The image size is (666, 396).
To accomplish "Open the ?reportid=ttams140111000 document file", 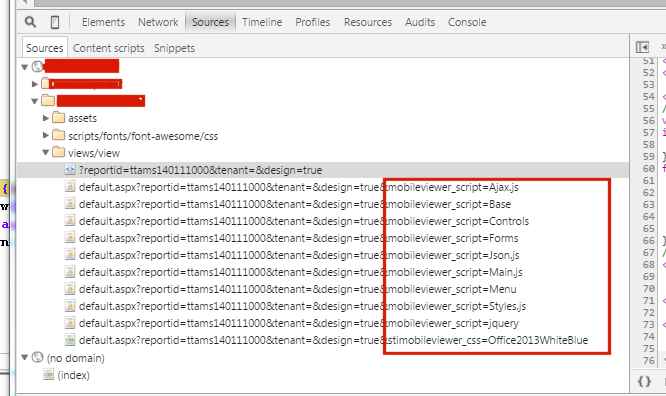I will [x=200, y=170].
